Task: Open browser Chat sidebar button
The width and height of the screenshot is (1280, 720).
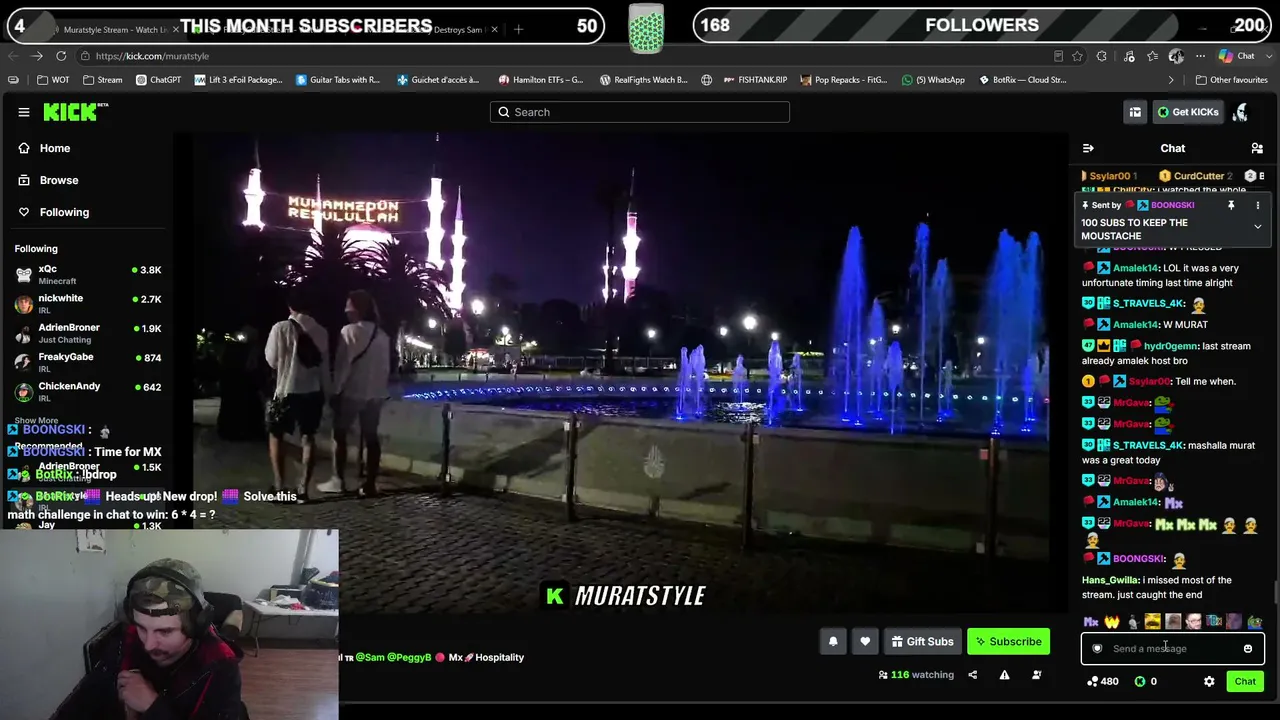Action: [x=1238, y=56]
